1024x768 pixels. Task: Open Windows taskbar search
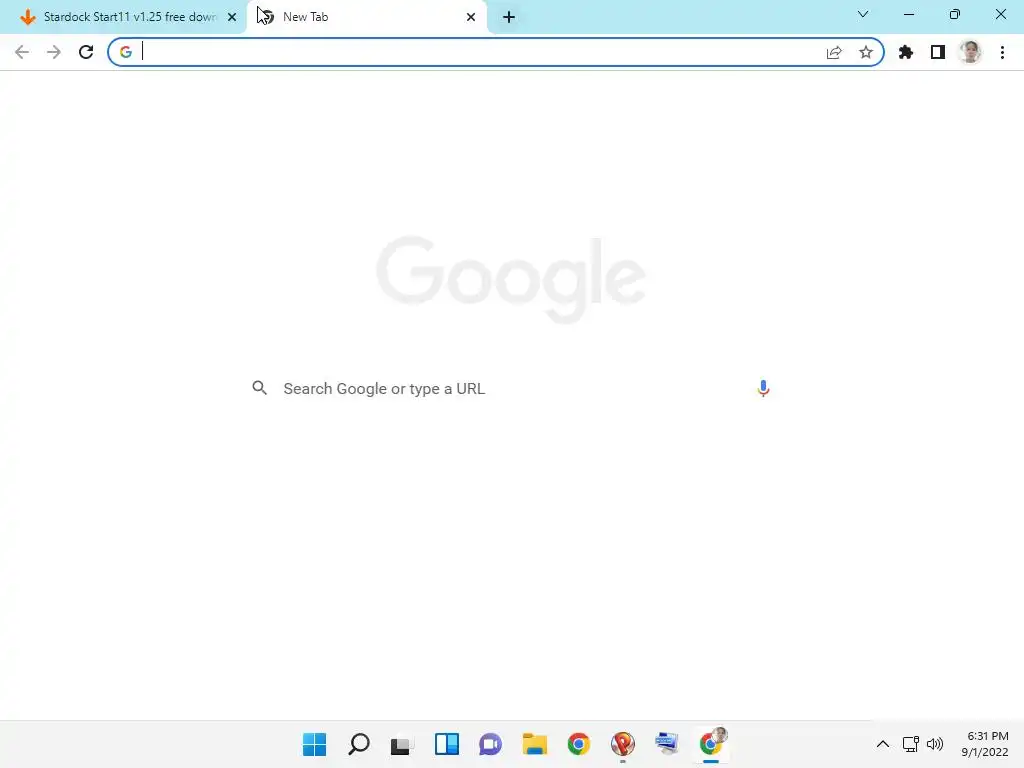[x=359, y=744]
